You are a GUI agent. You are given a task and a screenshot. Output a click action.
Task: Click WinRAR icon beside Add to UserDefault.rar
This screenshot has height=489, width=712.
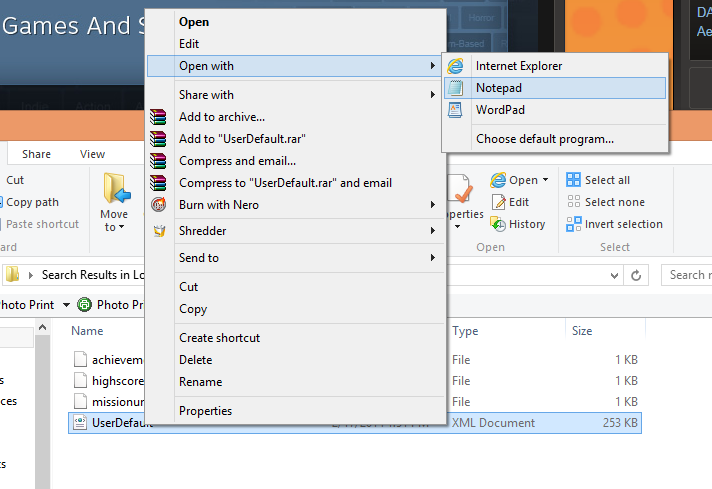point(158,139)
